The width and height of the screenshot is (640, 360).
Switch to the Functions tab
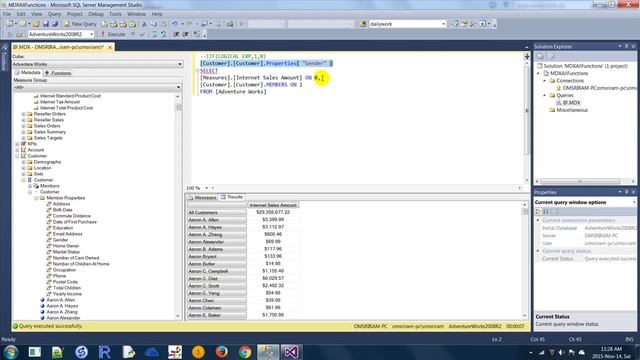[58, 73]
